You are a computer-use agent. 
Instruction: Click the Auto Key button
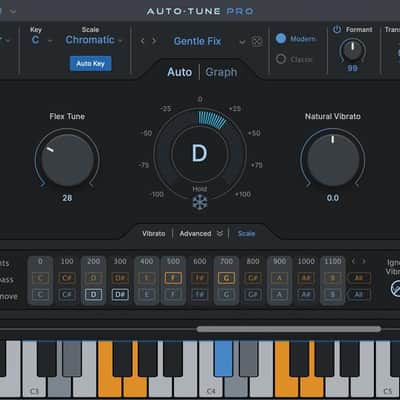(x=91, y=63)
